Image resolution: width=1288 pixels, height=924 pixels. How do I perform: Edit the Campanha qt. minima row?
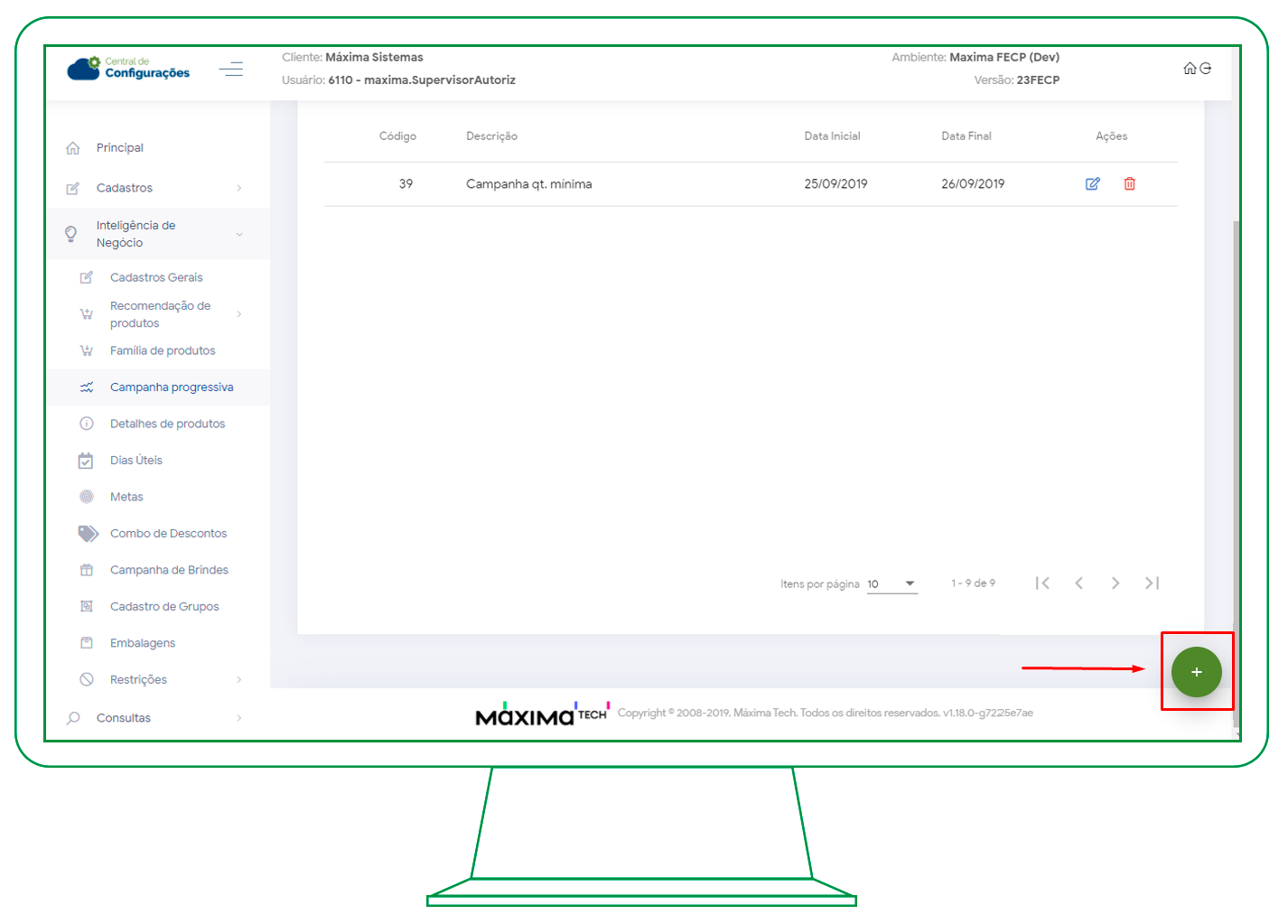coord(1093,184)
